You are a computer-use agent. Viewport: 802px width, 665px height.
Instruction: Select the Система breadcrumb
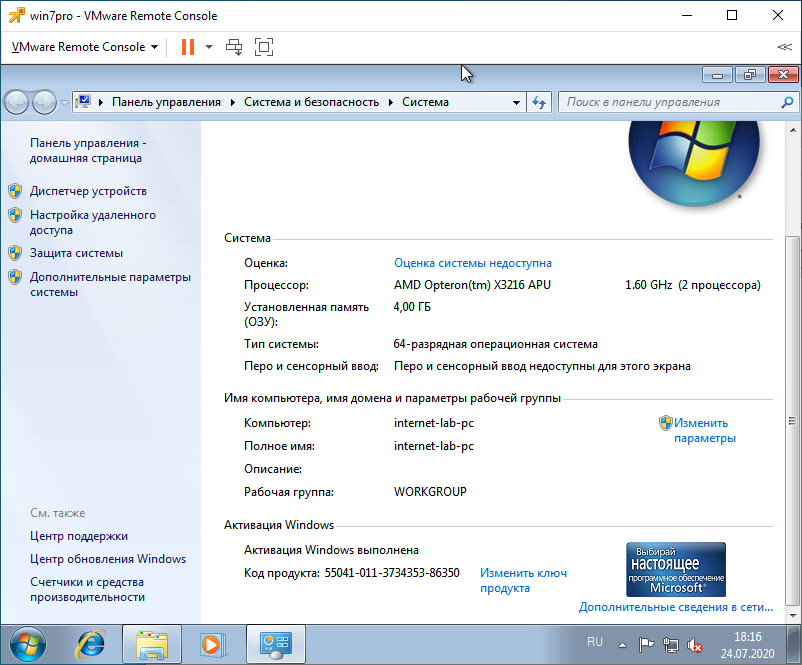tap(425, 102)
